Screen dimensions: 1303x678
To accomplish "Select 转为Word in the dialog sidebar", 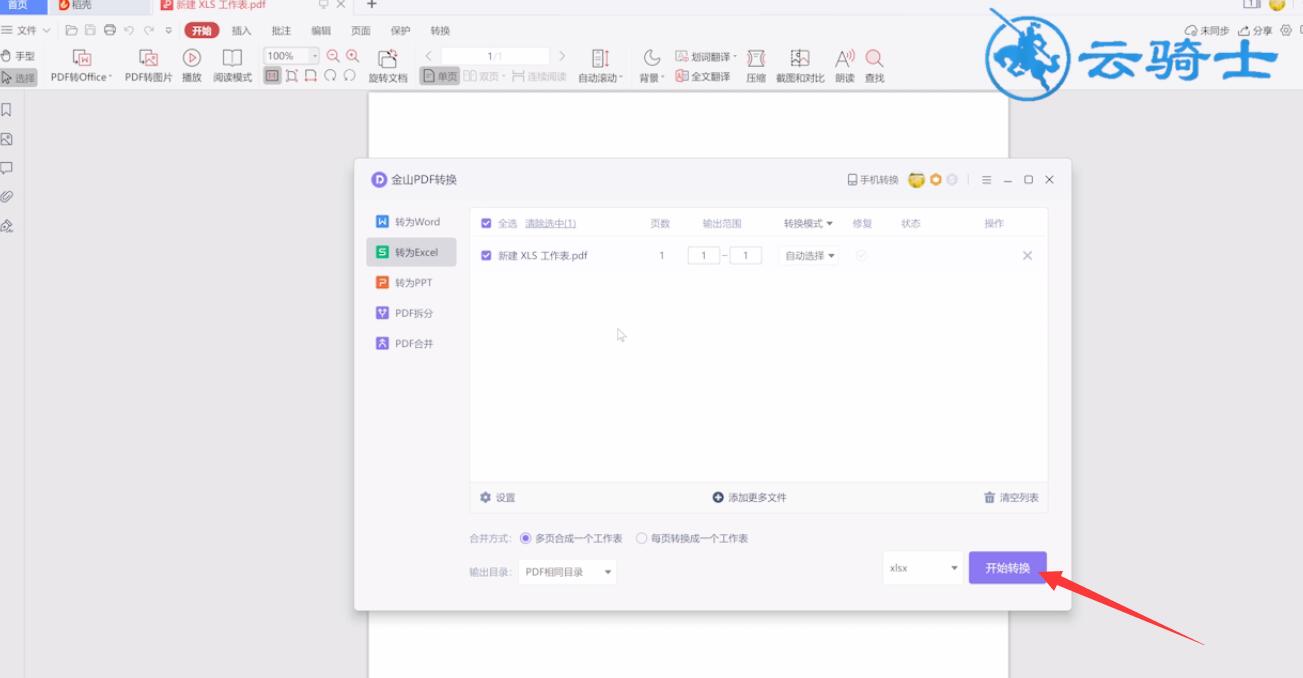I will [x=411, y=222].
